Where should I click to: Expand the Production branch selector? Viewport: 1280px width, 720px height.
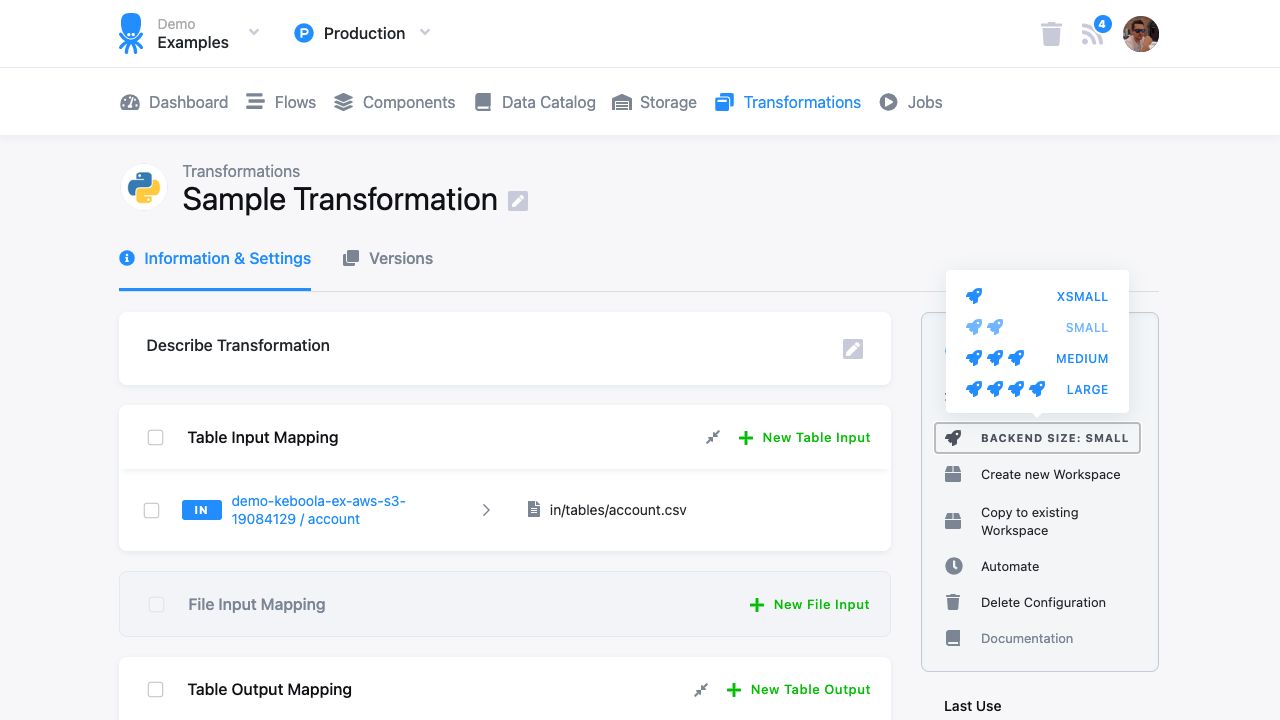point(424,32)
